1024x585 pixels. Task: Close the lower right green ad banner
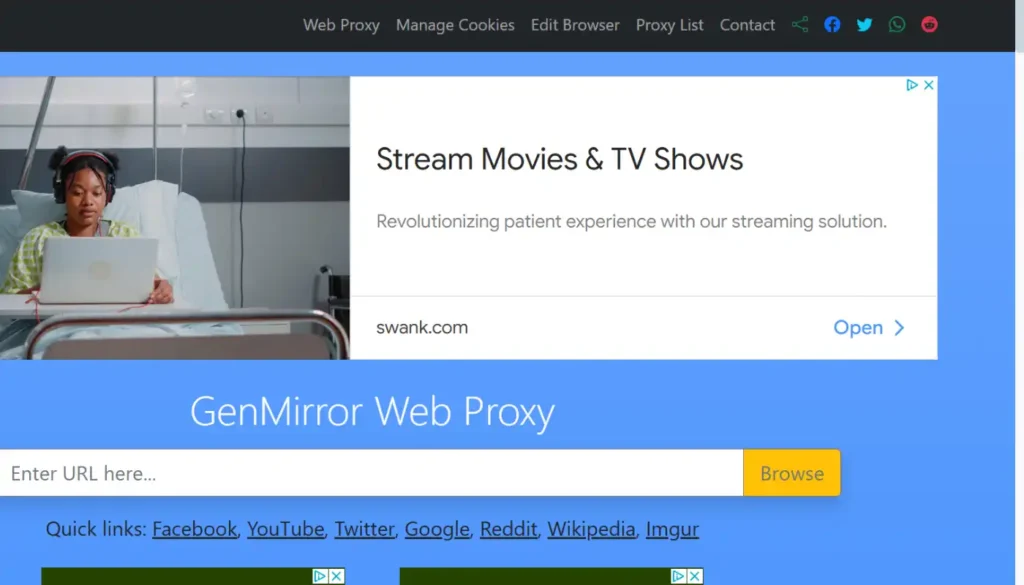tap(695, 576)
